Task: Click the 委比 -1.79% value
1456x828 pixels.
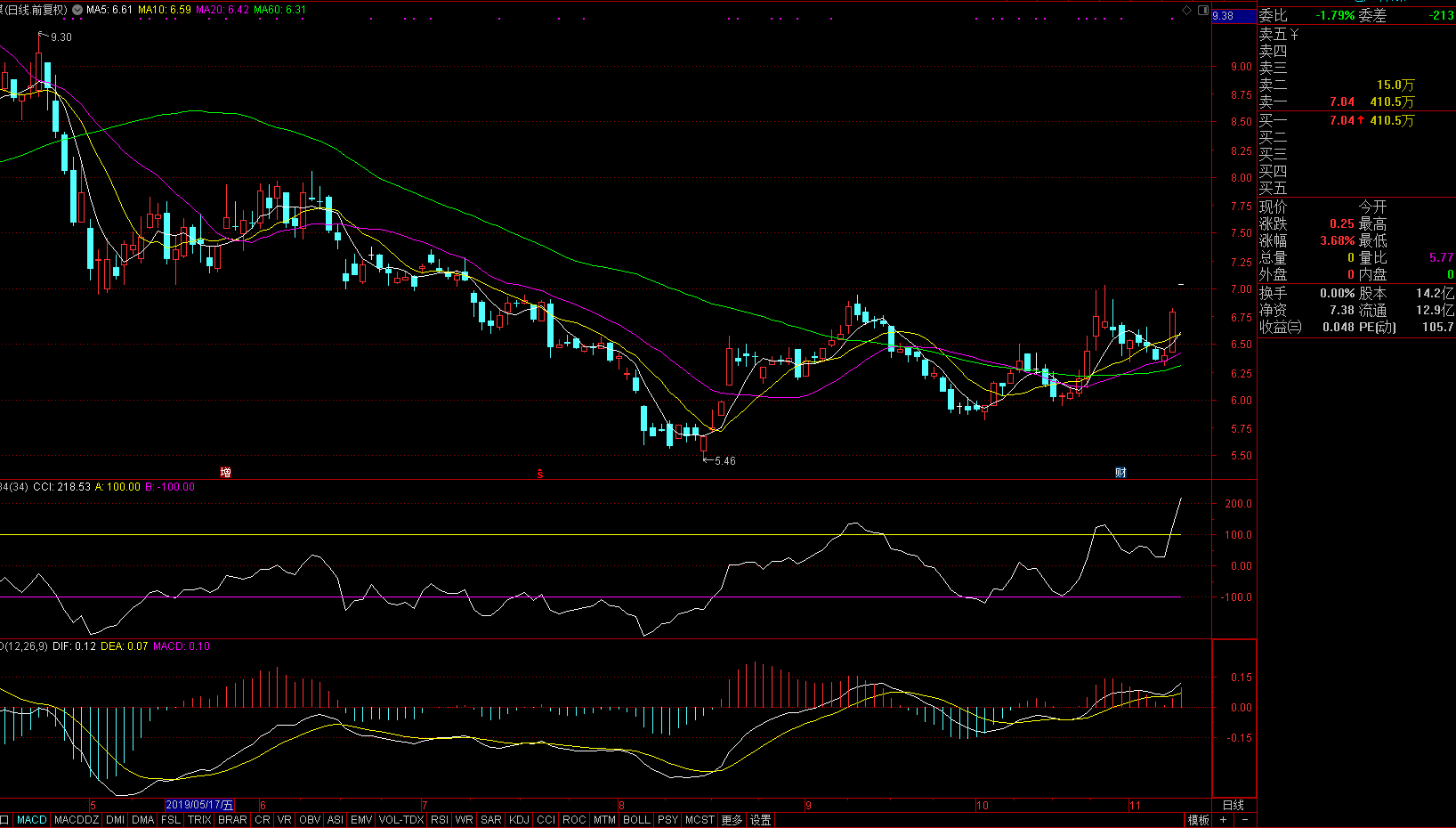Action: tap(1336, 16)
